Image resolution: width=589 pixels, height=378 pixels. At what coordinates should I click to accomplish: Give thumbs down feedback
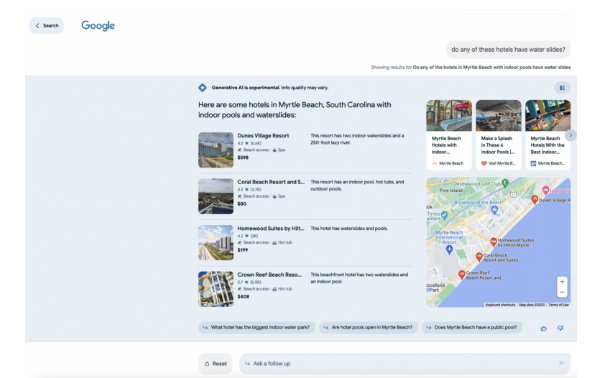pyautogui.click(x=560, y=328)
